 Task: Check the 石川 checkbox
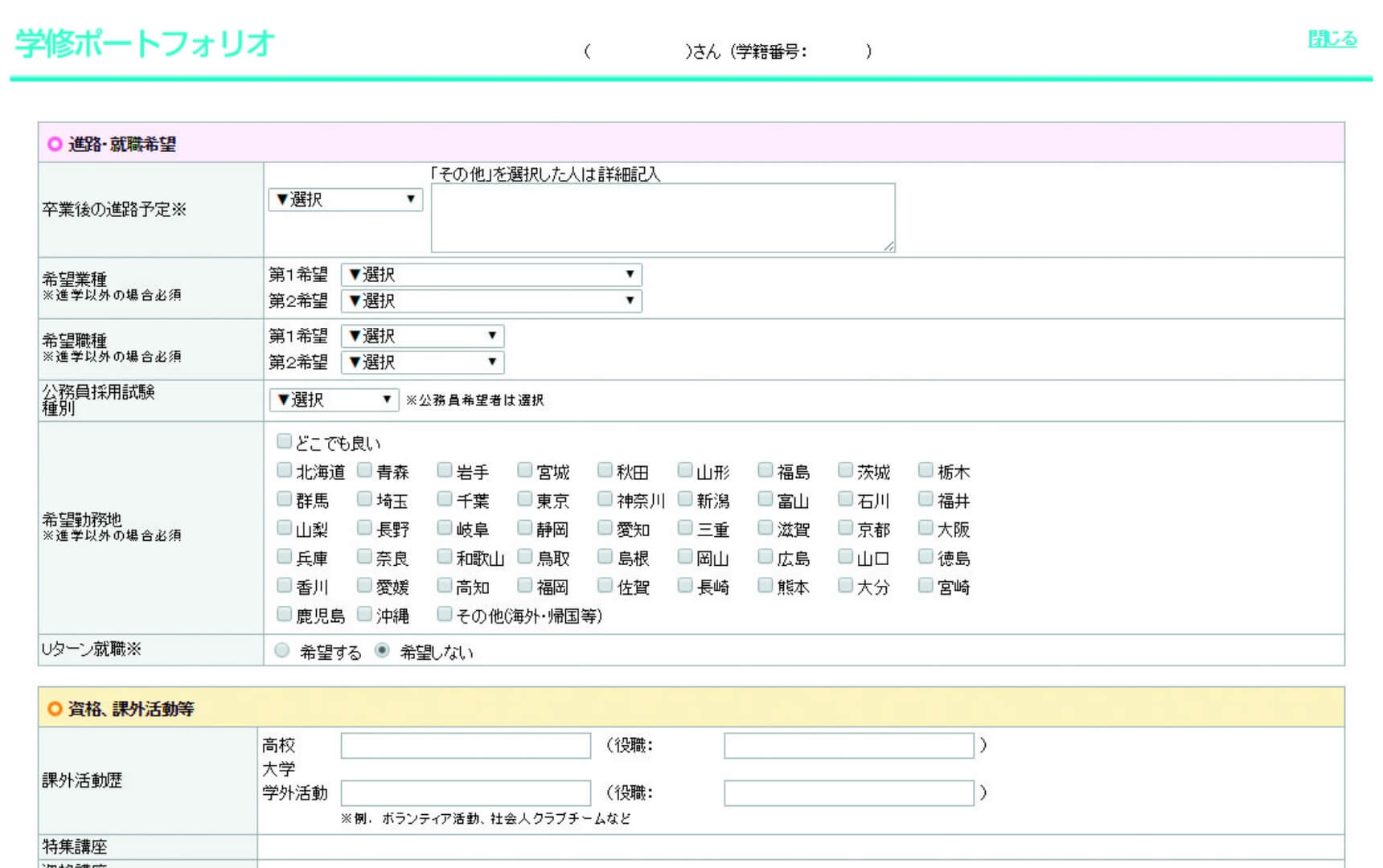coord(845,499)
